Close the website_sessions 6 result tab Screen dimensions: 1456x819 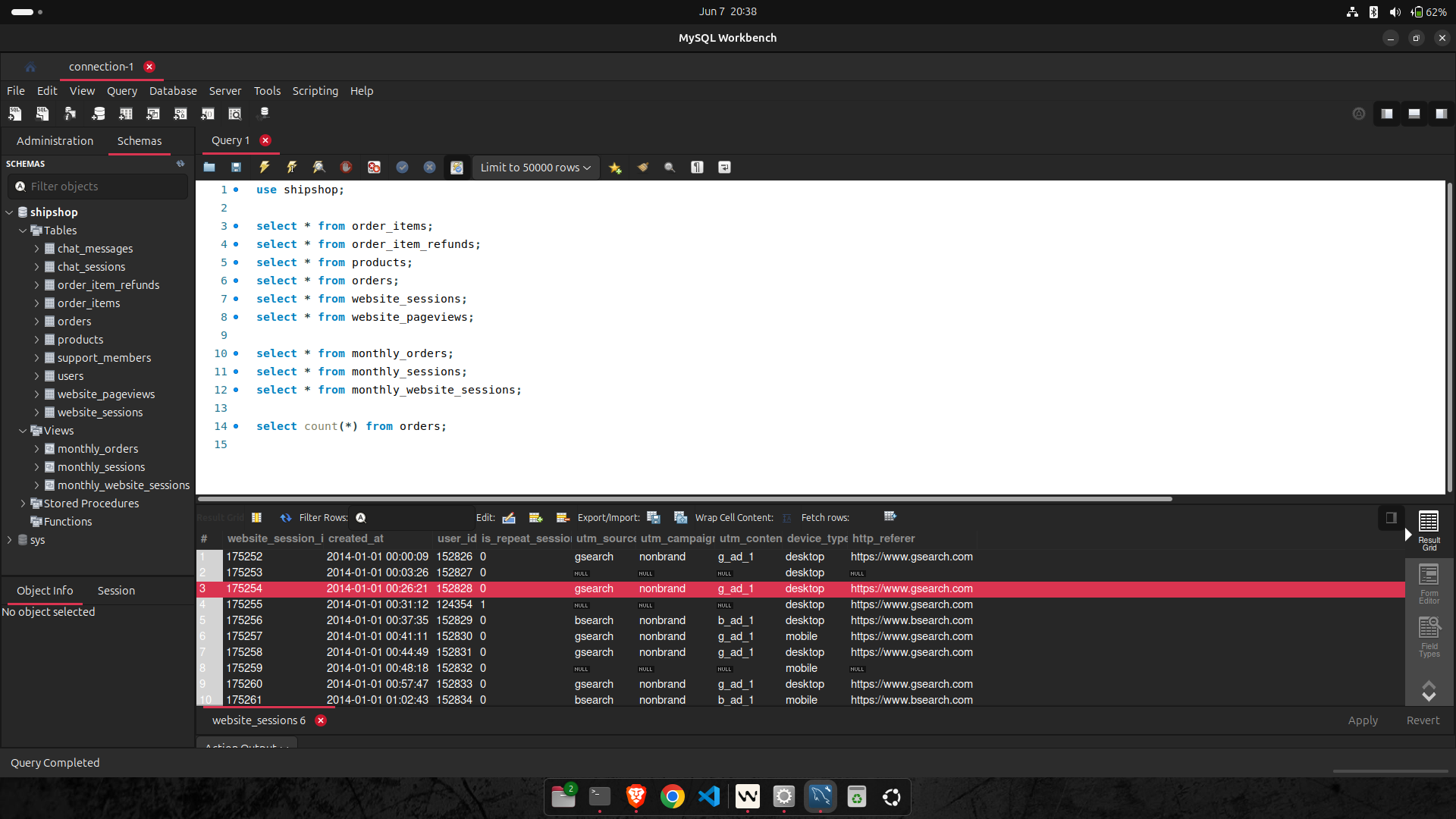tap(321, 720)
